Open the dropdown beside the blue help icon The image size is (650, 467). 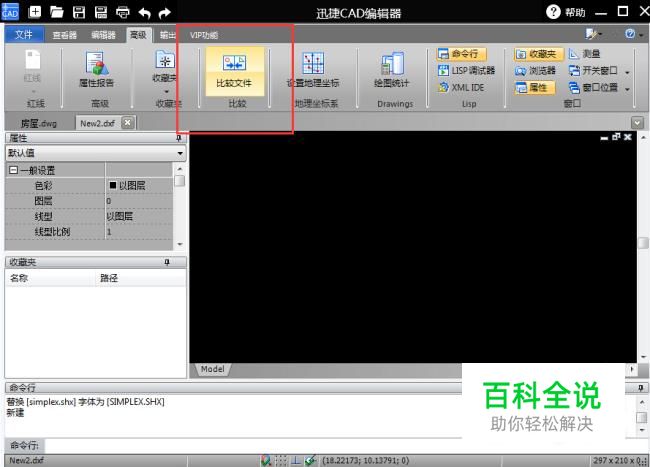(x=641, y=35)
